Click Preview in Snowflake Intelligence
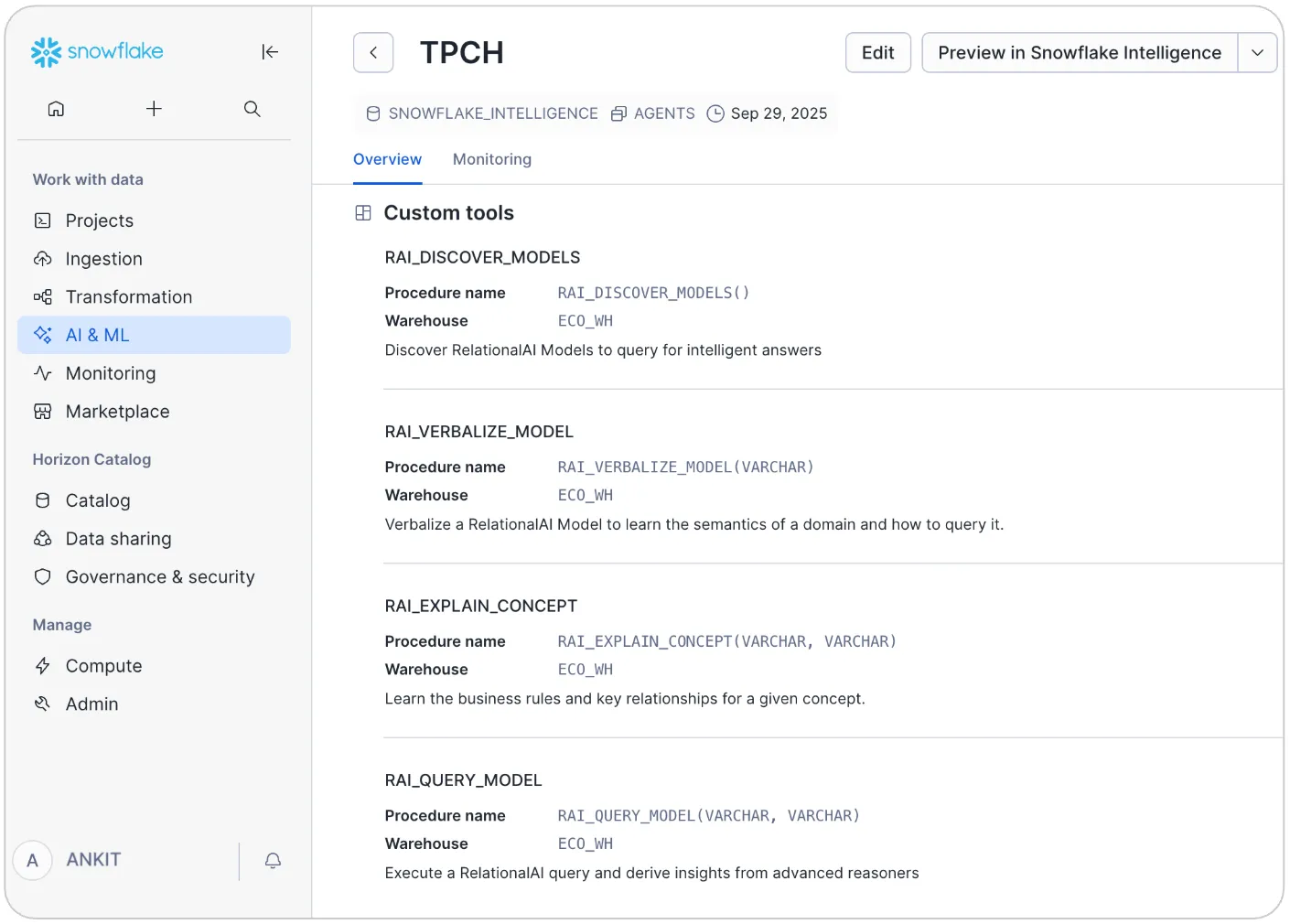 [1079, 53]
